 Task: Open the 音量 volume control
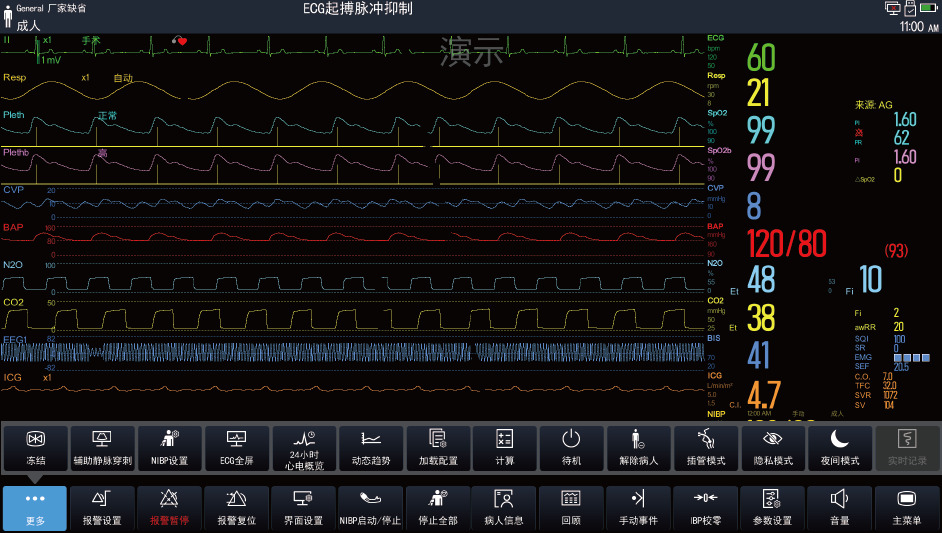point(839,508)
